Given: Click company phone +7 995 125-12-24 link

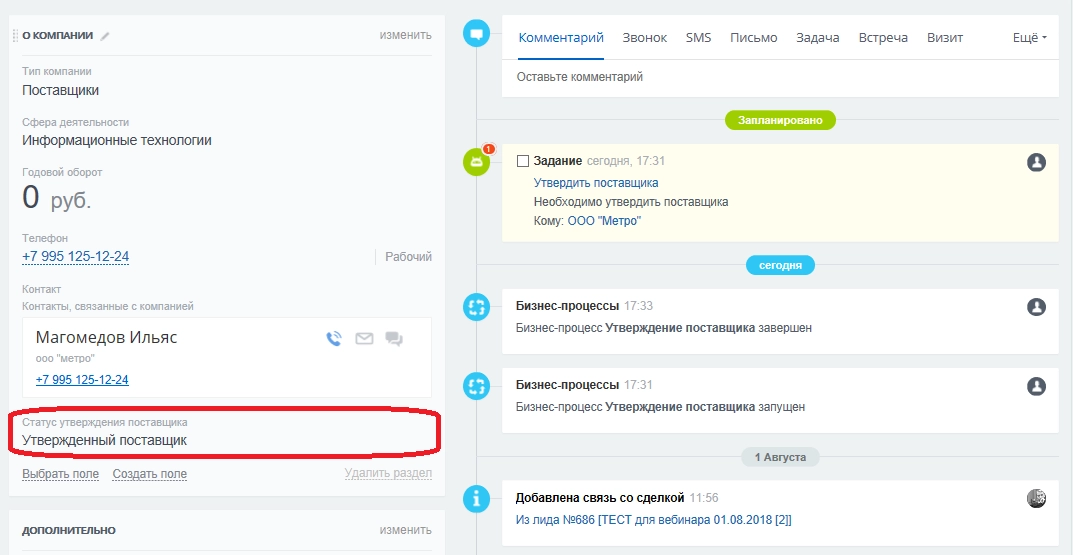Looking at the screenshot, I should [75, 257].
